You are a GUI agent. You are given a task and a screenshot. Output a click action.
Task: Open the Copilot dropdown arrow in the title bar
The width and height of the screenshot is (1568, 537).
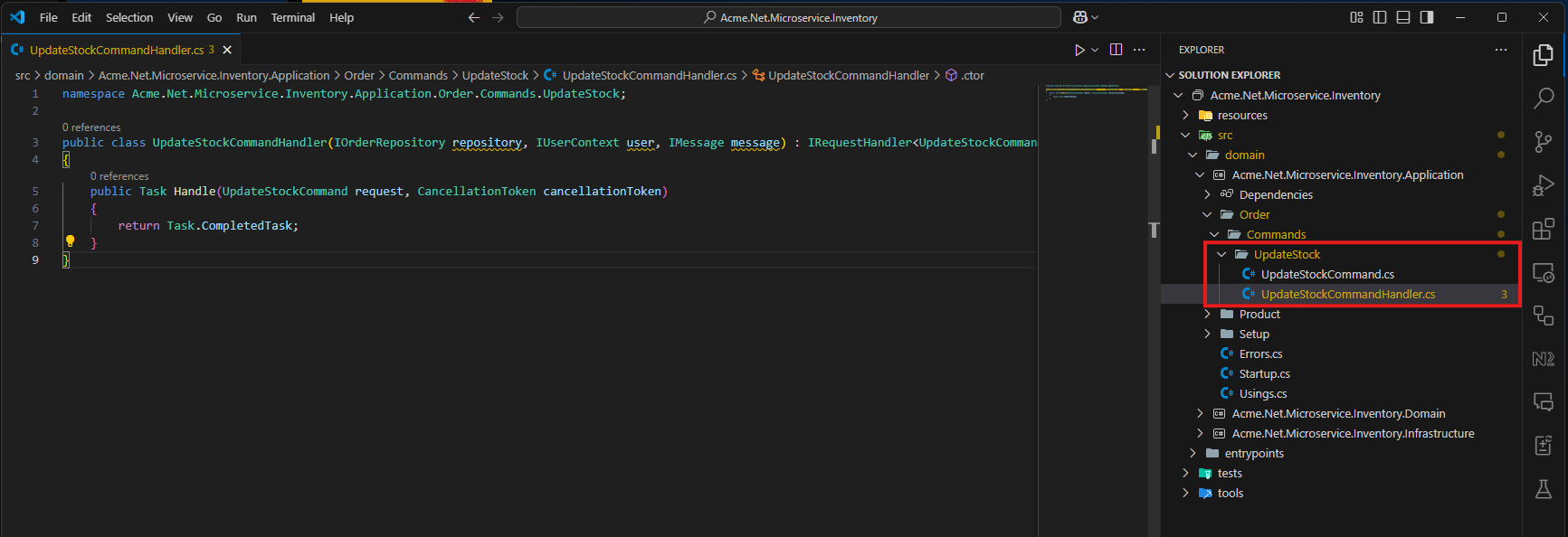point(1095,17)
